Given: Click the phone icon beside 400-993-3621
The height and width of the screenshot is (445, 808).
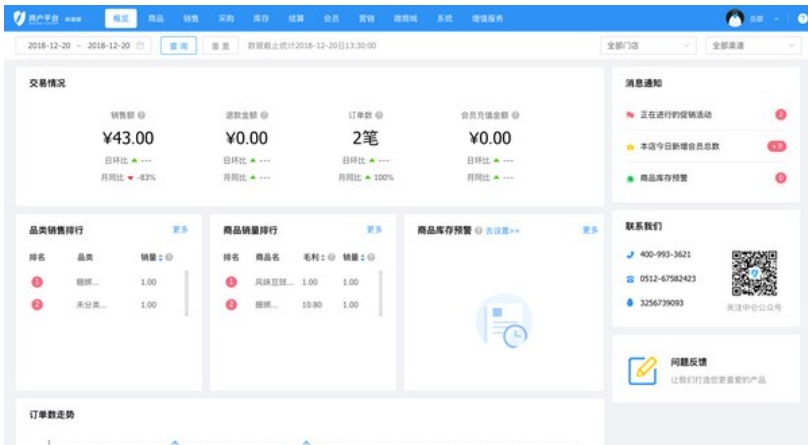Looking at the screenshot, I should (x=630, y=254).
